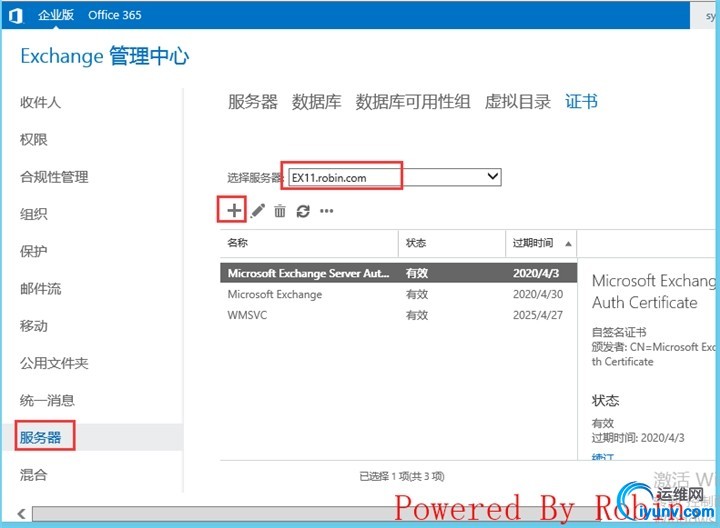Click the 2025/4/27 expiration date cell
Viewport: 720px width, 528px height.
point(538,315)
